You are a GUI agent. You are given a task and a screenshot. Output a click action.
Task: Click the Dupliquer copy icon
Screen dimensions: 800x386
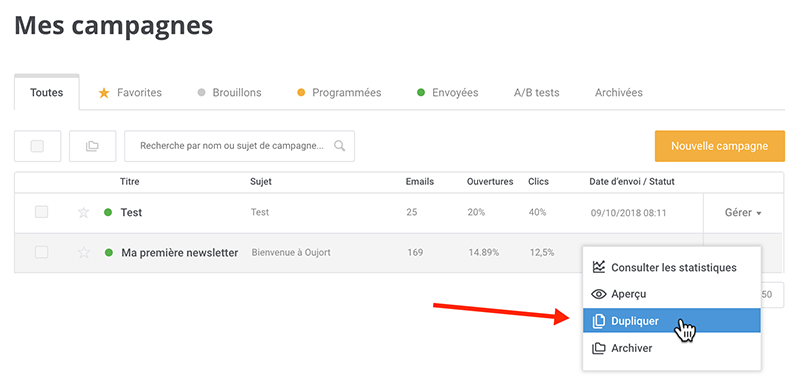click(x=598, y=321)
